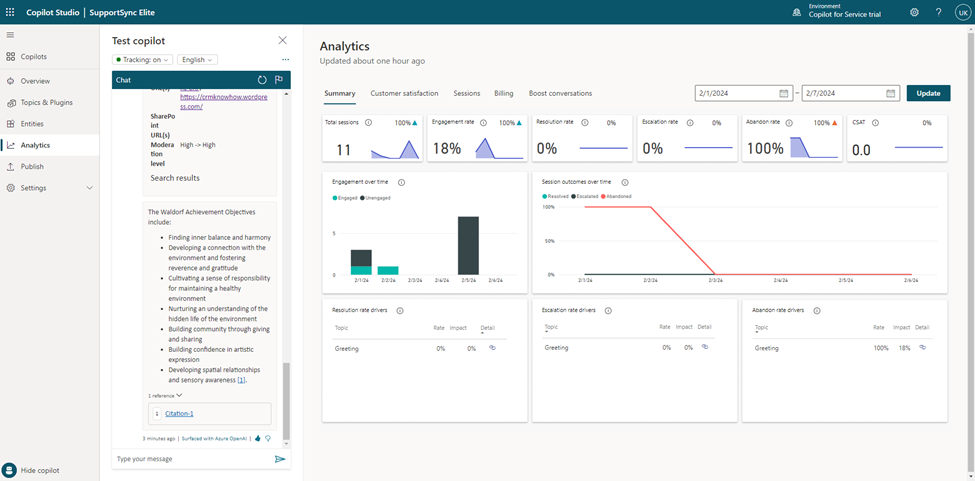This screenshot has width=975, height=481.
Task: Open info icon for Resolution rate drivers
Action: [400, 310]
